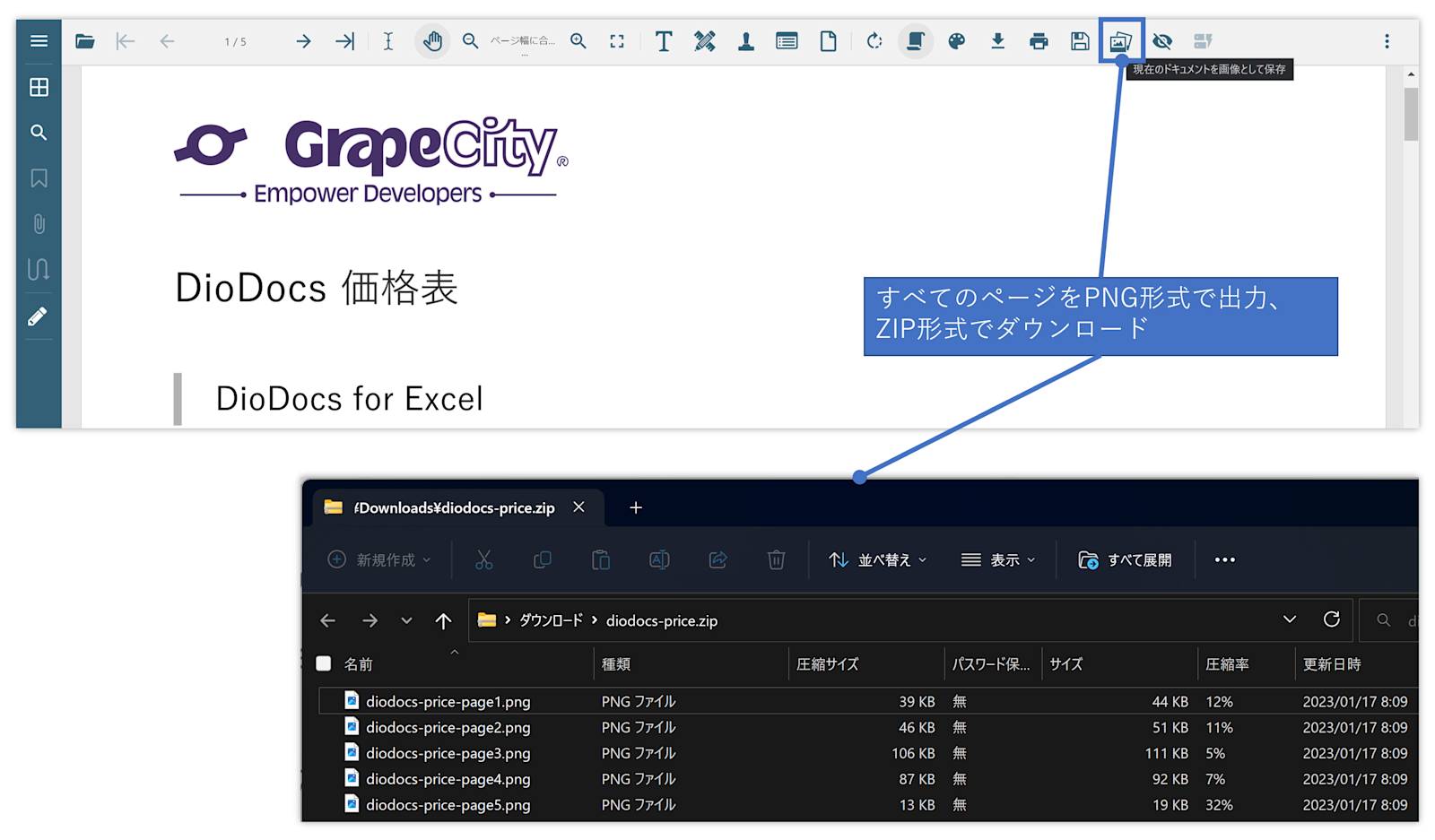Refresh the Explorer folder view
Viewport: 1435px width, 840px height.
coord(1332,619)
